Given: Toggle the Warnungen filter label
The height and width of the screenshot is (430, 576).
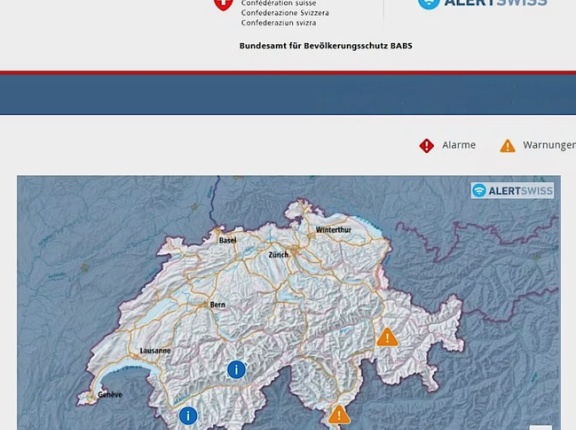Looking at the screenshot, I should [x=549, y=145].
